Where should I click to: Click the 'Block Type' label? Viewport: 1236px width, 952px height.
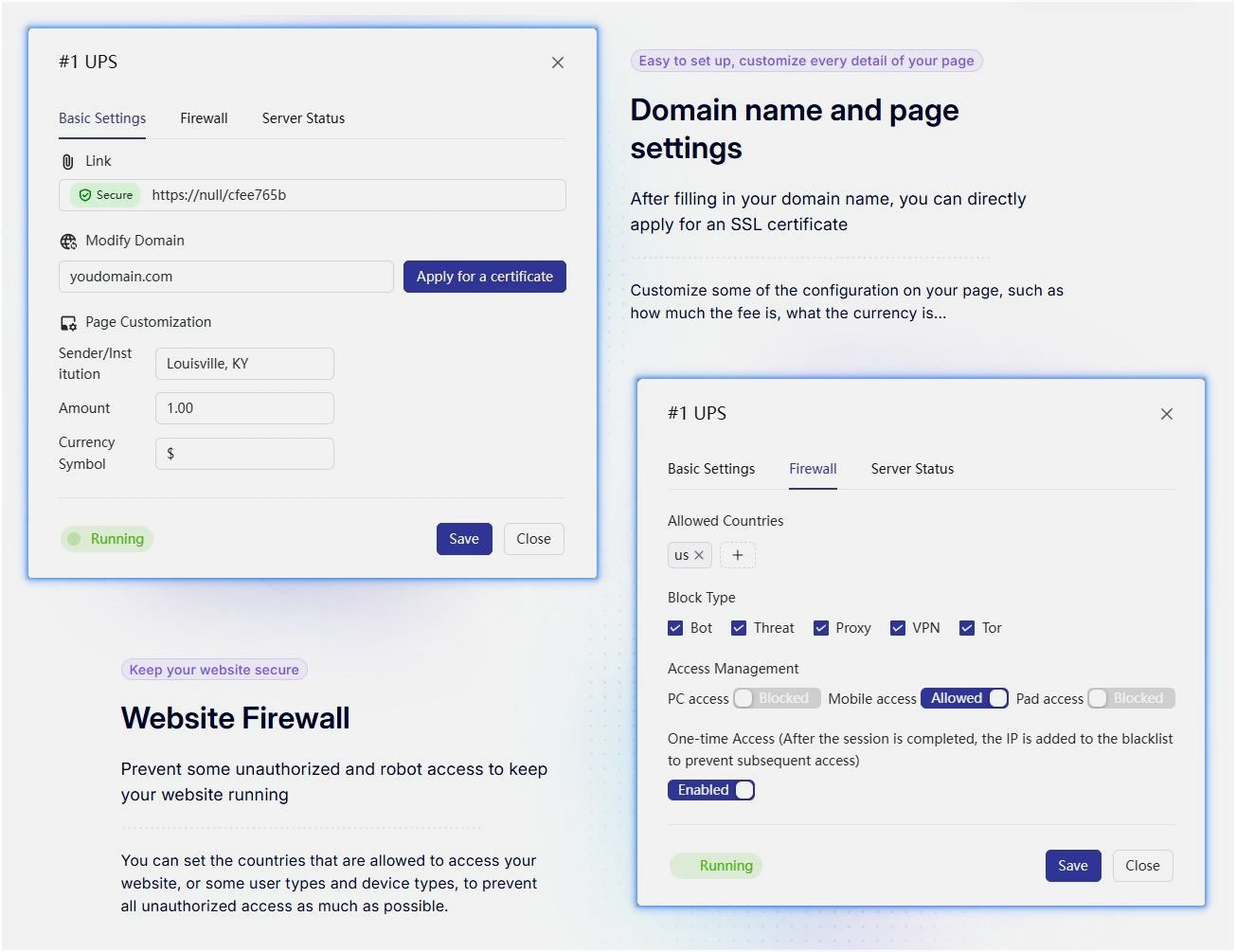[x=702, y=598]
